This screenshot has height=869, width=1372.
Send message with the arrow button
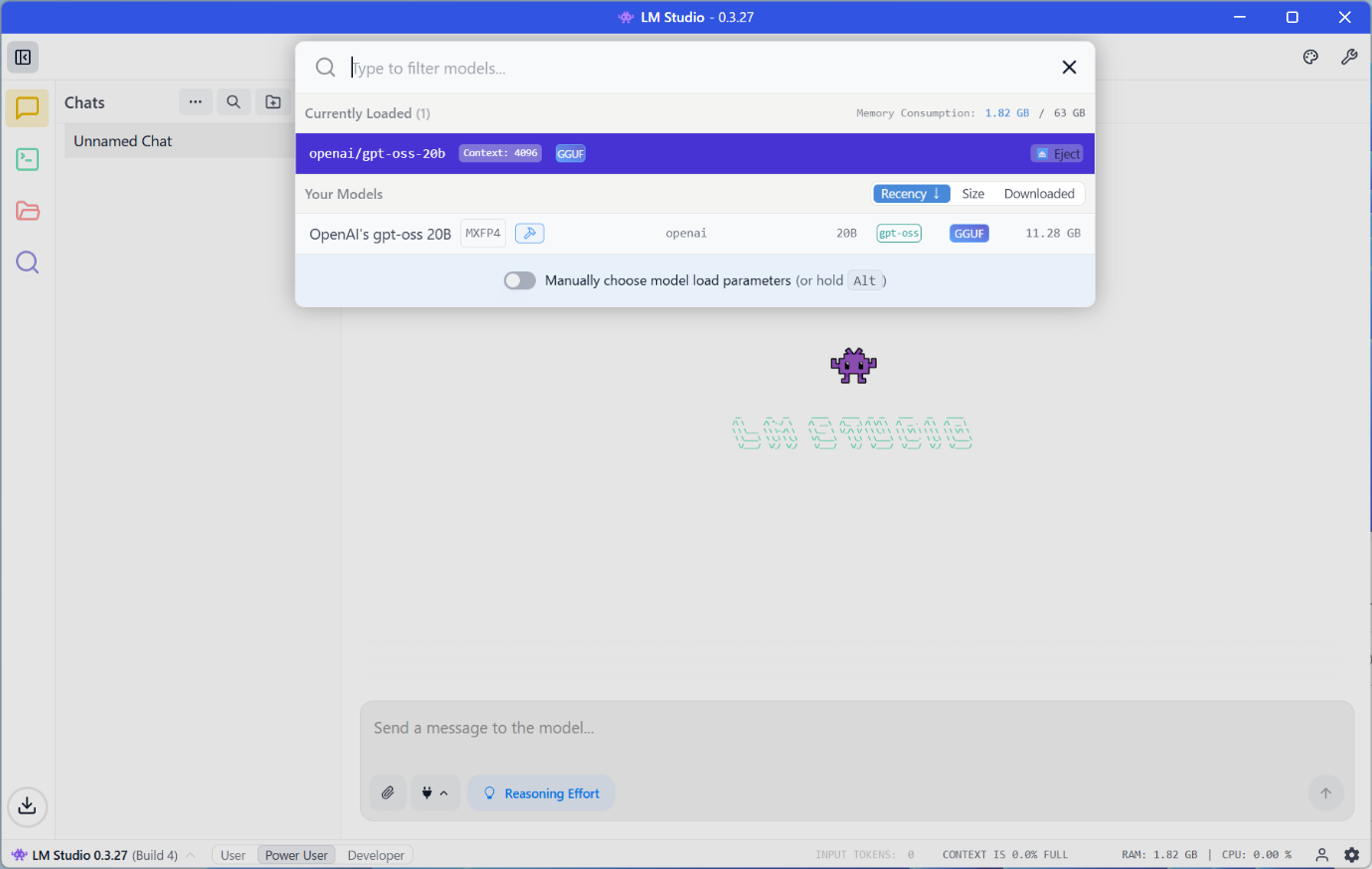pyautogui.click(x=1325, y=792)
